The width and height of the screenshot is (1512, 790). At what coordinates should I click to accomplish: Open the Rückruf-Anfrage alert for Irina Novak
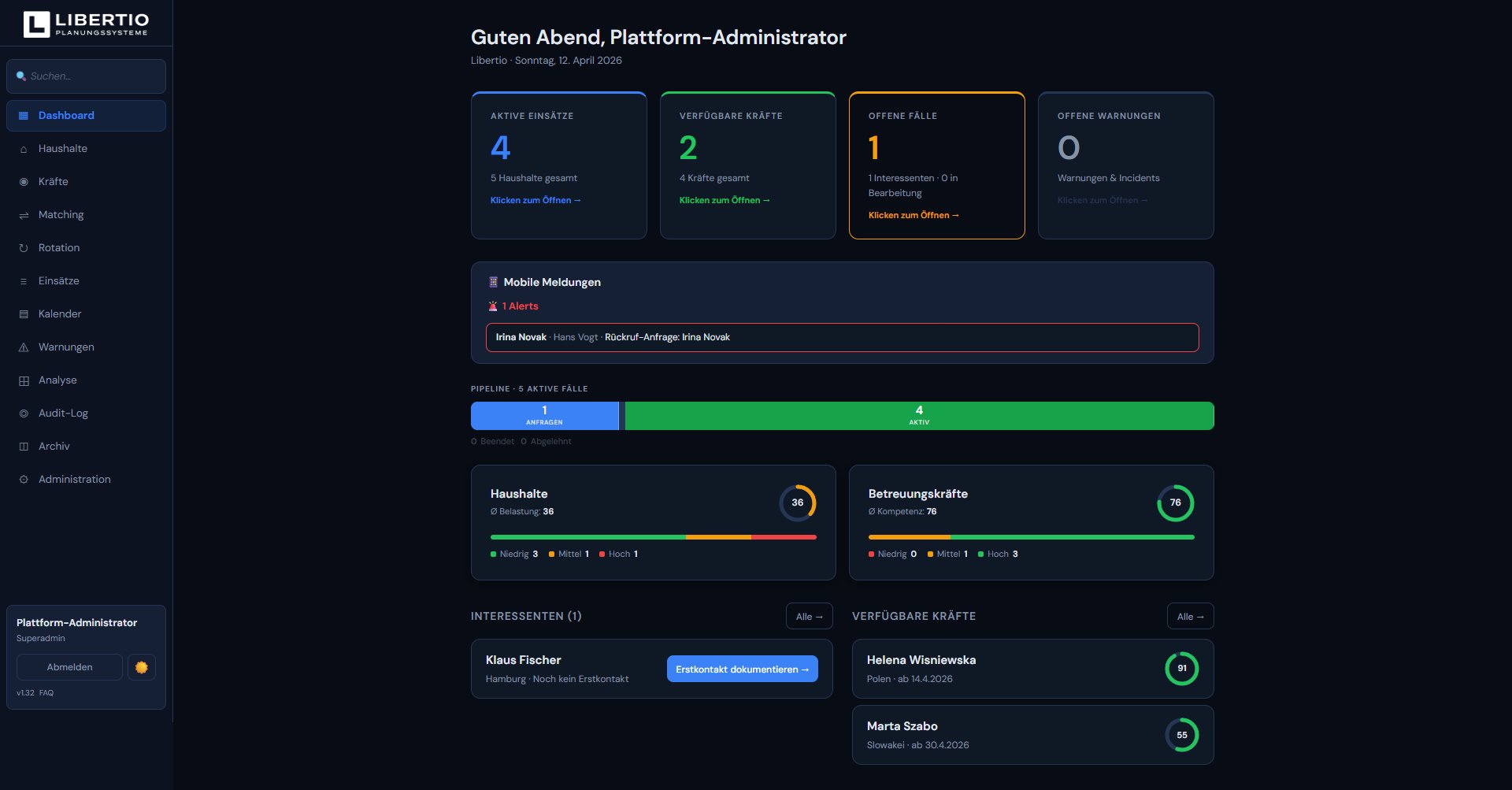coord(842,337)
